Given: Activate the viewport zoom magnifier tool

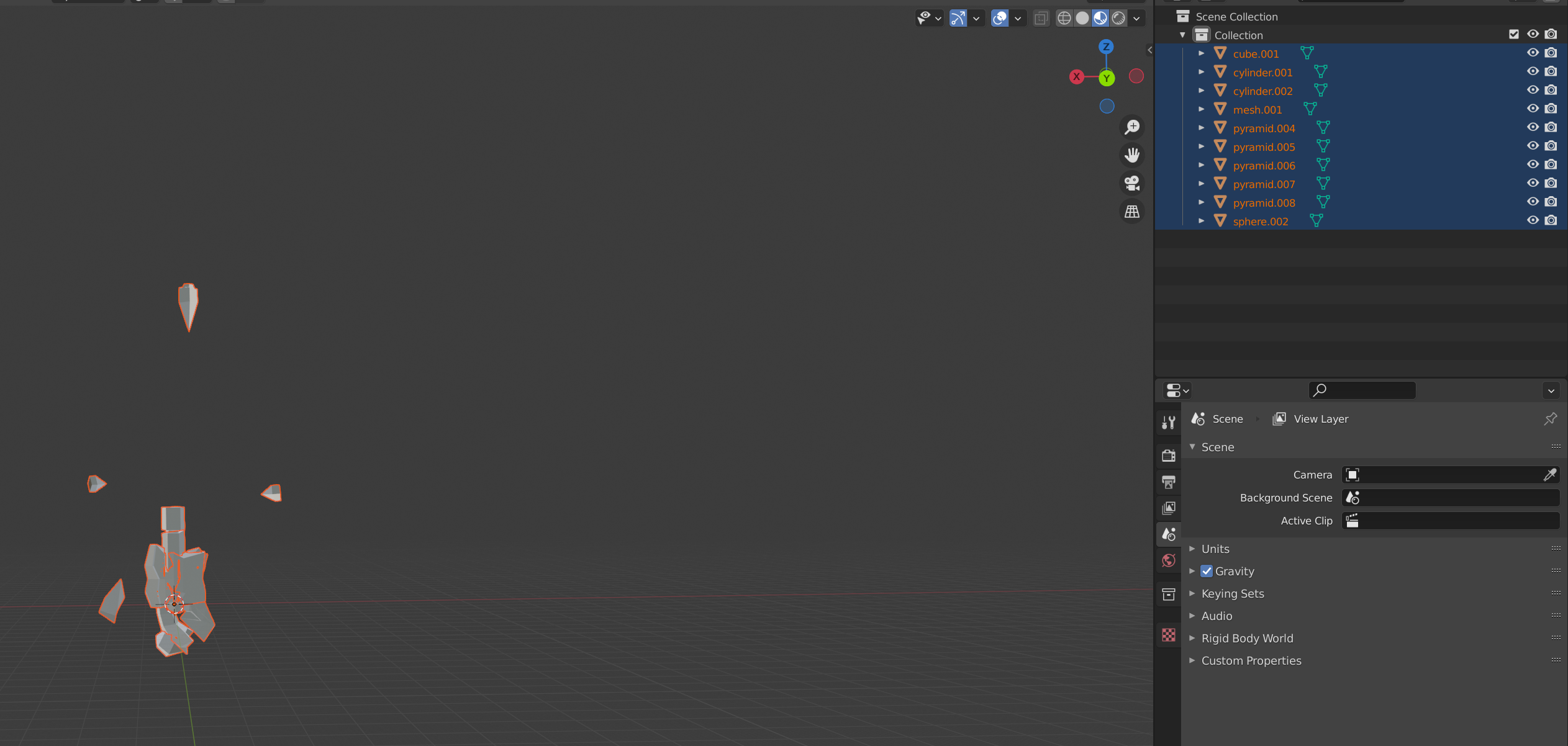Looking at the screenshot, I should [x=1131, y=127].
